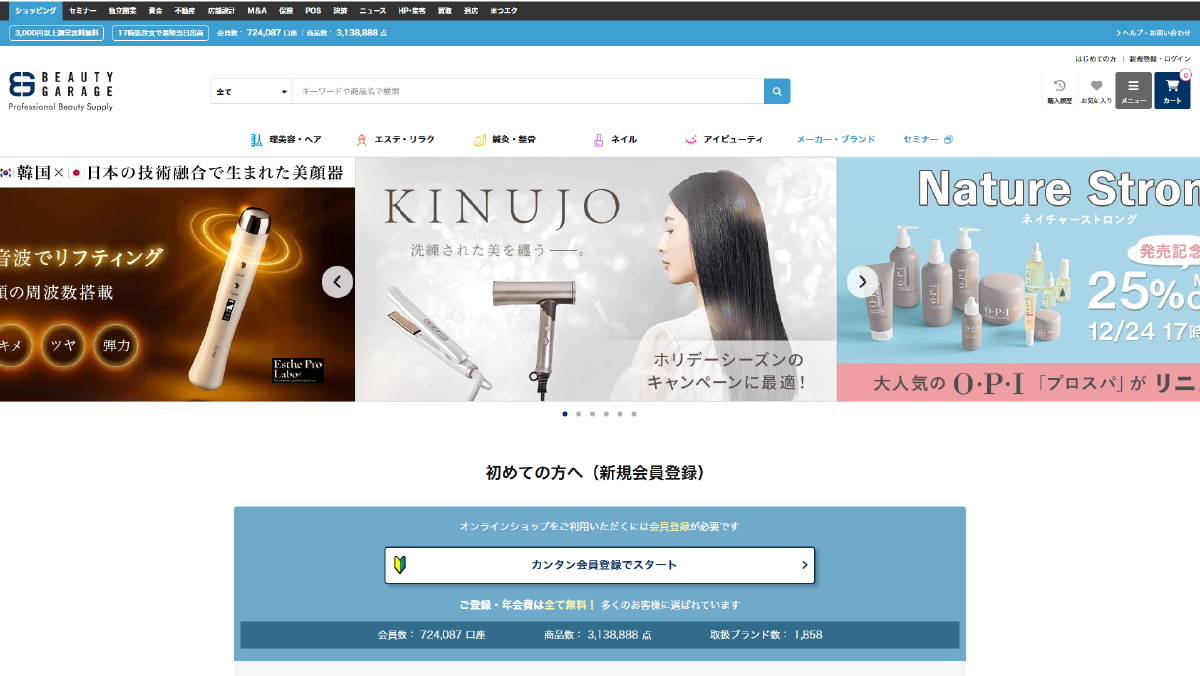Open the hamburger メニュー button
Image resolution: width=1200 pixels, height=676 pixels.
coord(1133,90)
